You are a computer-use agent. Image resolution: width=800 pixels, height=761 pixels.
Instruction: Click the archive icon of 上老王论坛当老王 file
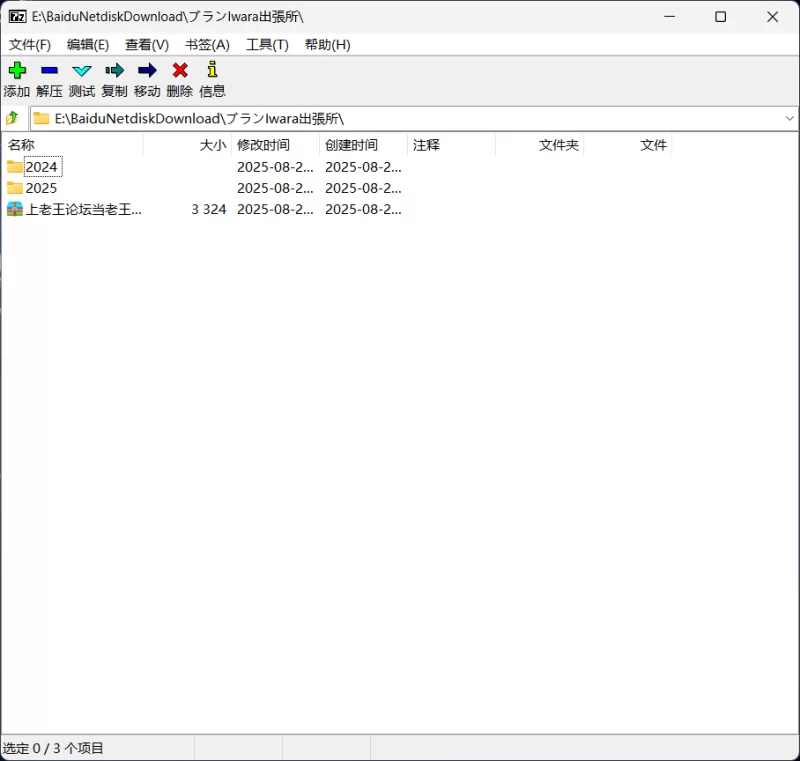(15, 209)
